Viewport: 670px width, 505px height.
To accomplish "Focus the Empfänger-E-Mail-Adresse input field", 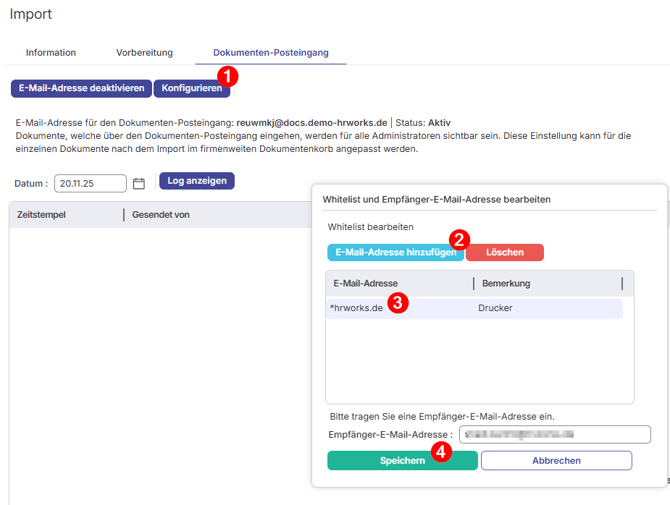I will coord(554,435).
